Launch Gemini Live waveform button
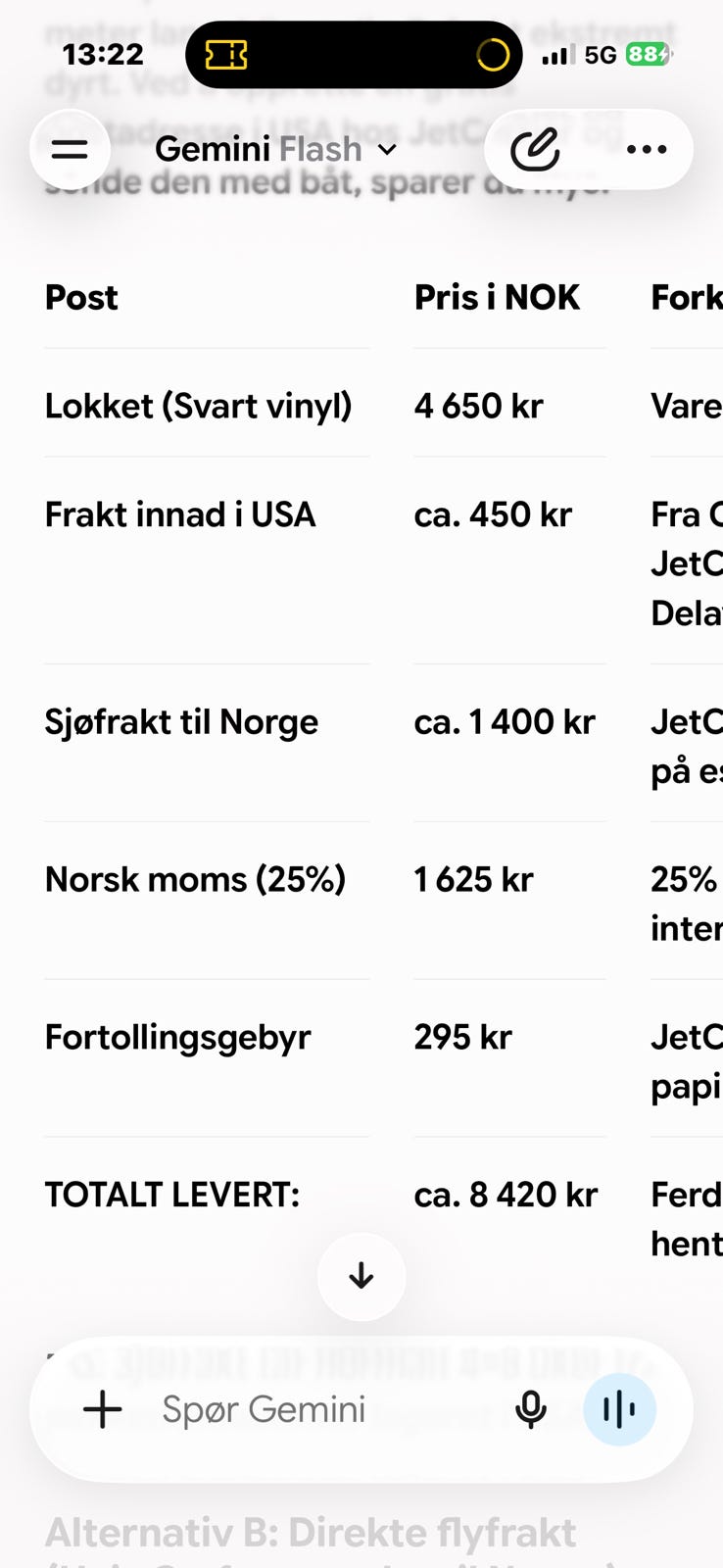This screenshot has width=723, height=1568. pyautogui.click(x=619, y=1409)
